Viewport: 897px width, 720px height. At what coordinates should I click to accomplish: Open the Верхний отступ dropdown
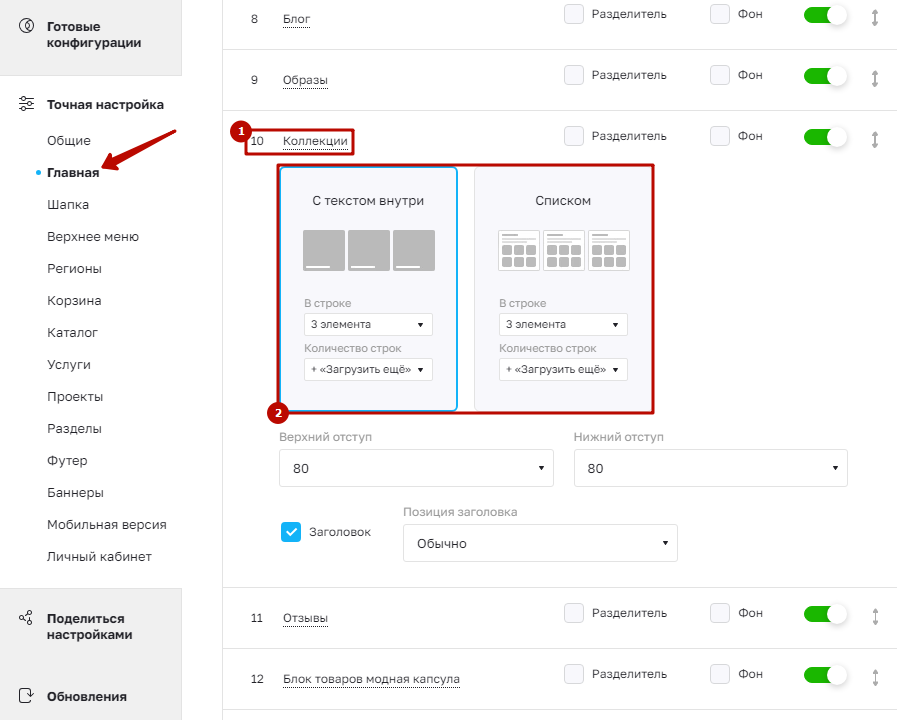pyautogui.click(x=416, y=468)
